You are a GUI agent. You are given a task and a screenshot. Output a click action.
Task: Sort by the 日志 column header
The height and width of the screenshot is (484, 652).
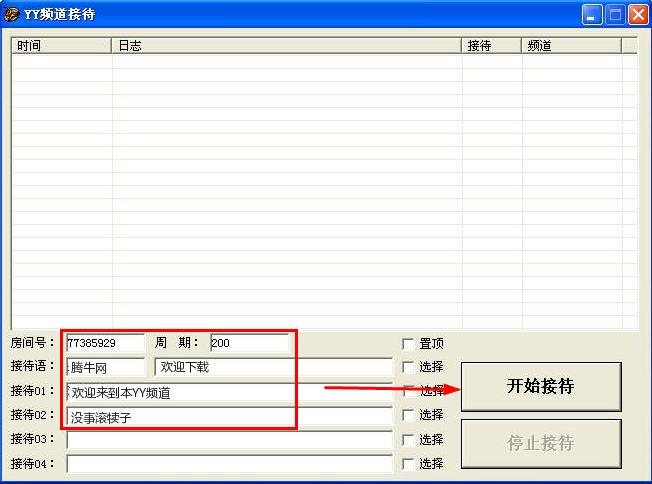[x=286, y=46]
